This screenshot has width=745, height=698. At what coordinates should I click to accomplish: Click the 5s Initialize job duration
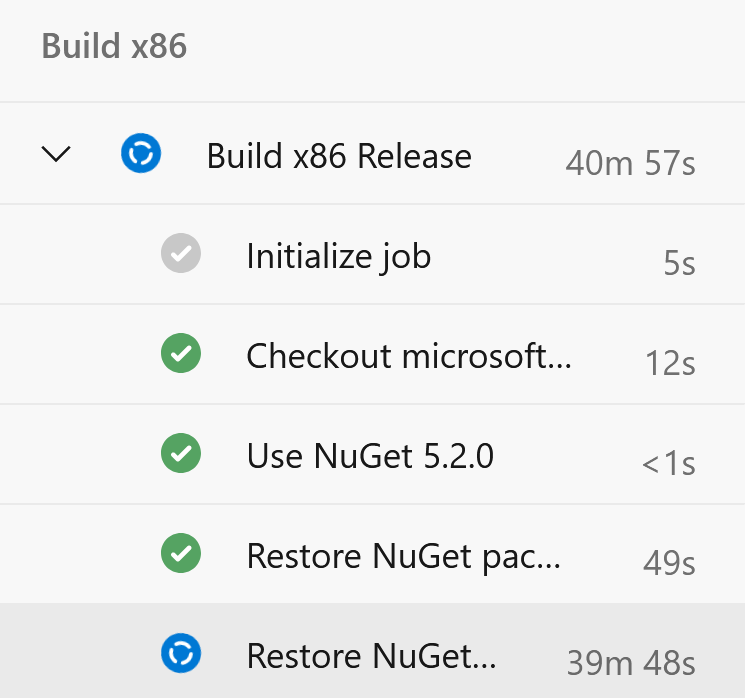pyautogui.click(x=679, y=263)
